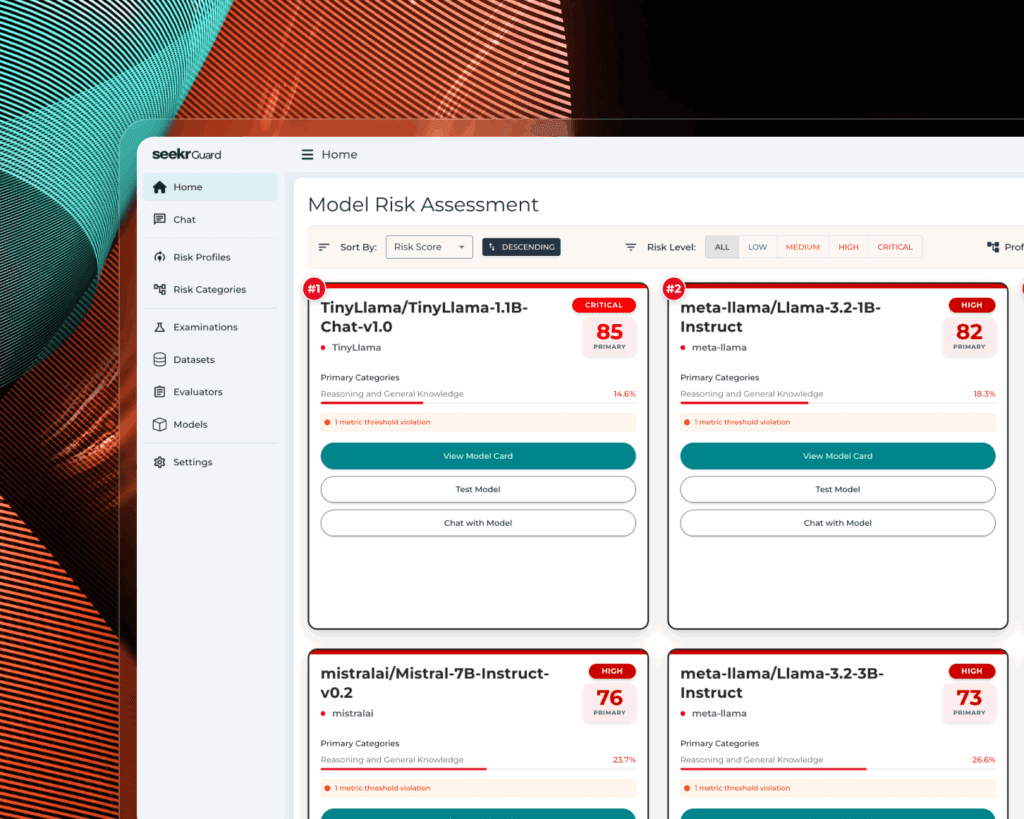
Task: Toggle DESCENDING sort order
Action: pos(521,247)
